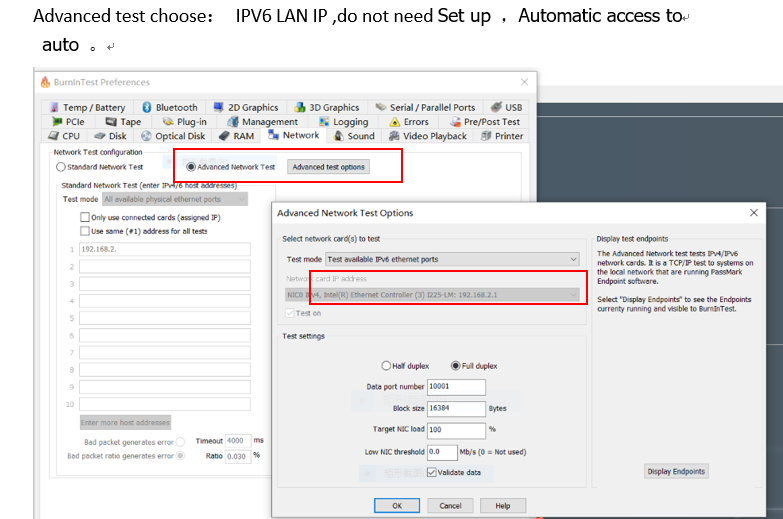The image size is (783, 519).
Task: Click the Bluetooth tab icon
Action: [x=147, y=107]
